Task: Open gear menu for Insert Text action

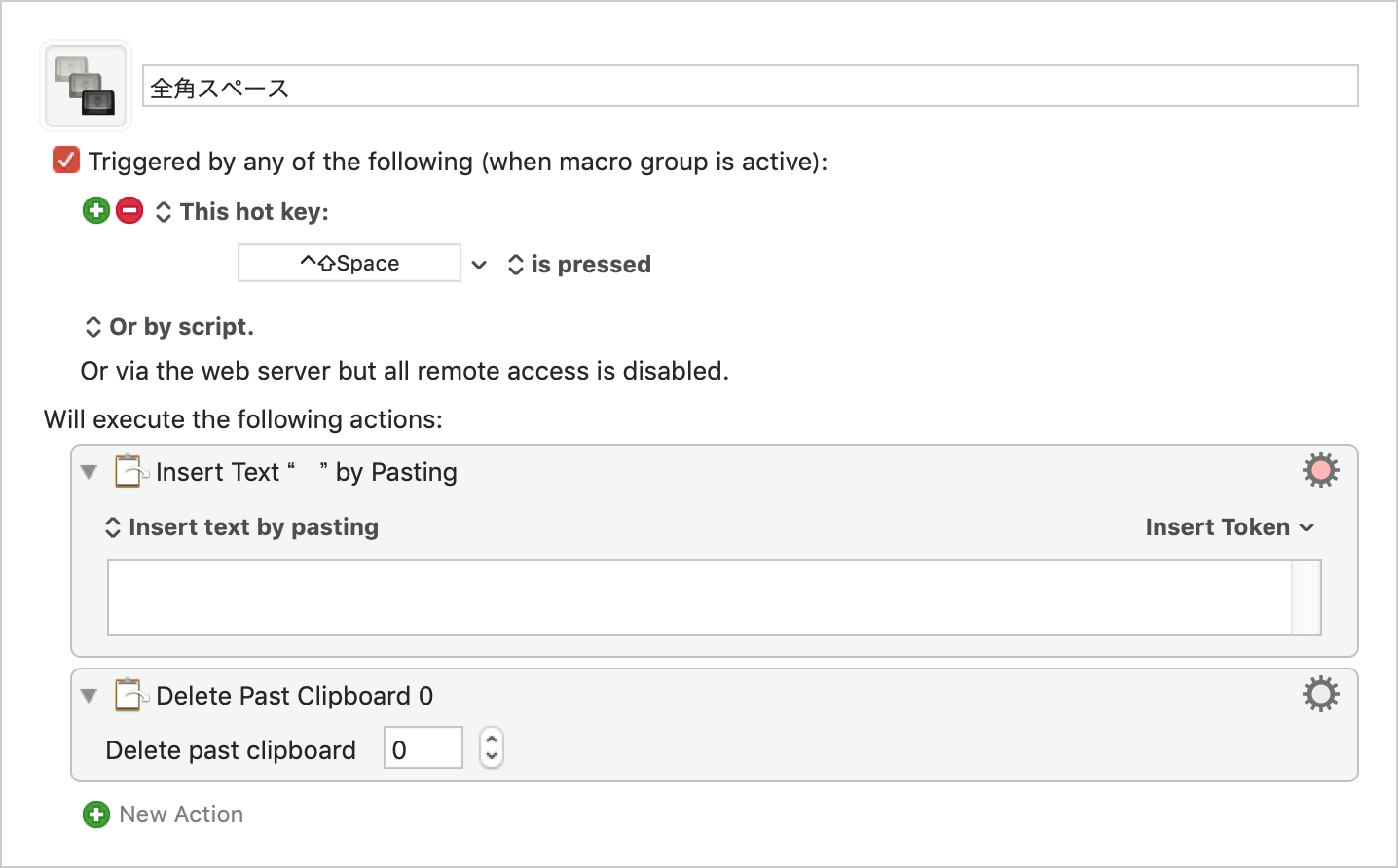Action: pyautogui.click(x=1321, y=471)
